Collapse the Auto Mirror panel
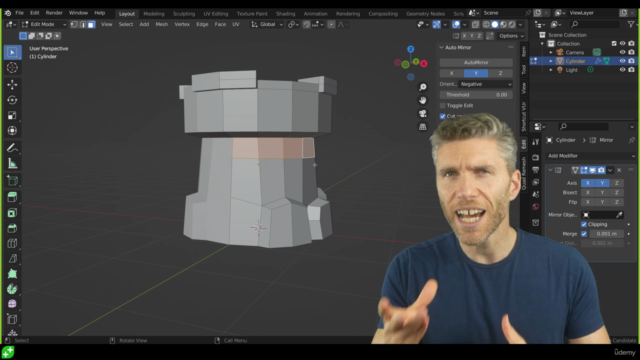 (x=442, y=48)
